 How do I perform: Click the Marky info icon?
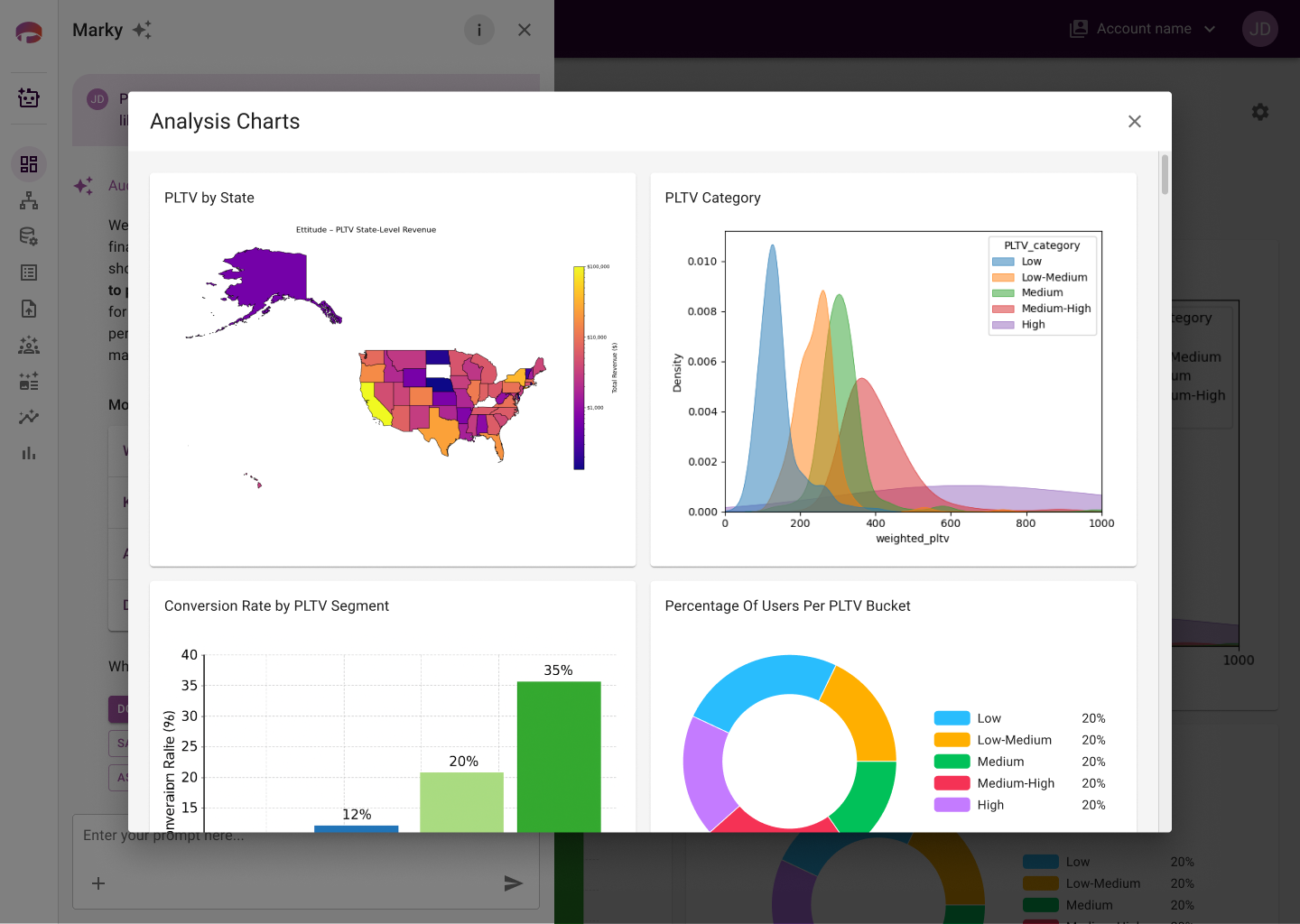click(479, 30)
